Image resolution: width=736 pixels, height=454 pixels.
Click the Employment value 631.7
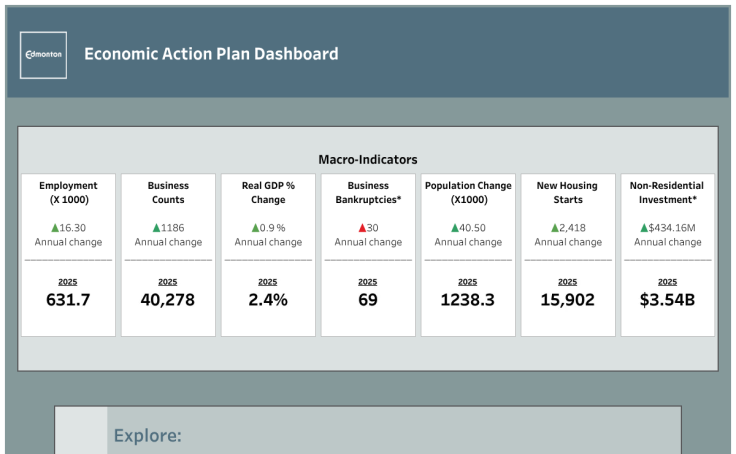tap(68, 300)
